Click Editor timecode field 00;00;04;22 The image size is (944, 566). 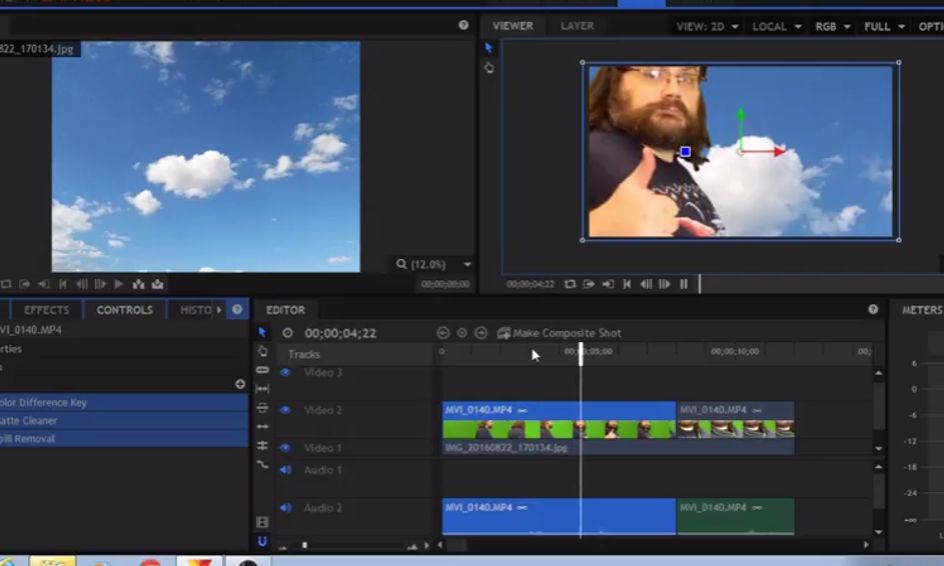pos(340,334)
